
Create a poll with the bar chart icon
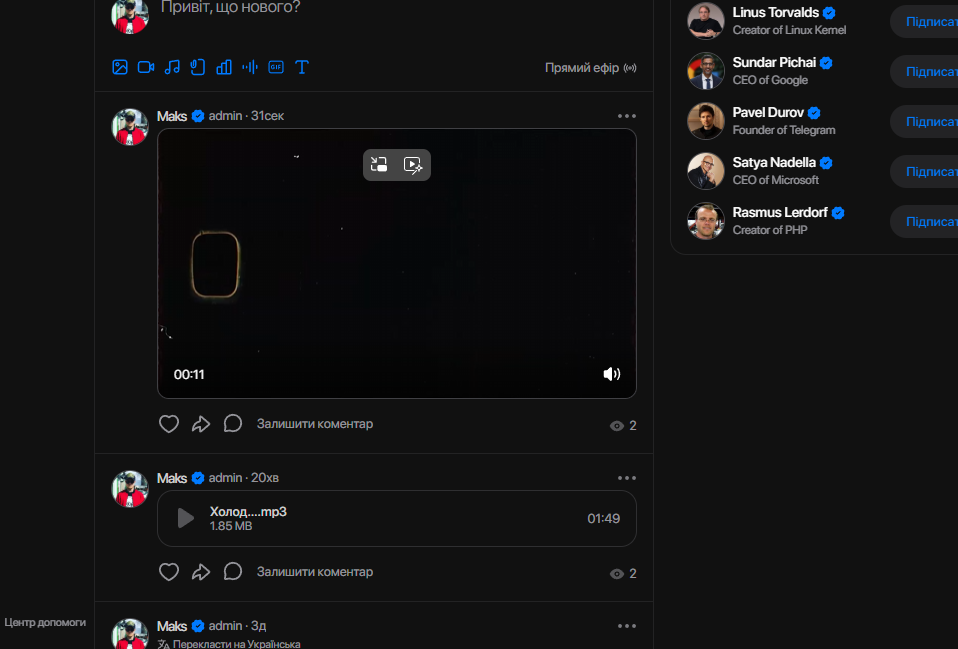point(224,67)
